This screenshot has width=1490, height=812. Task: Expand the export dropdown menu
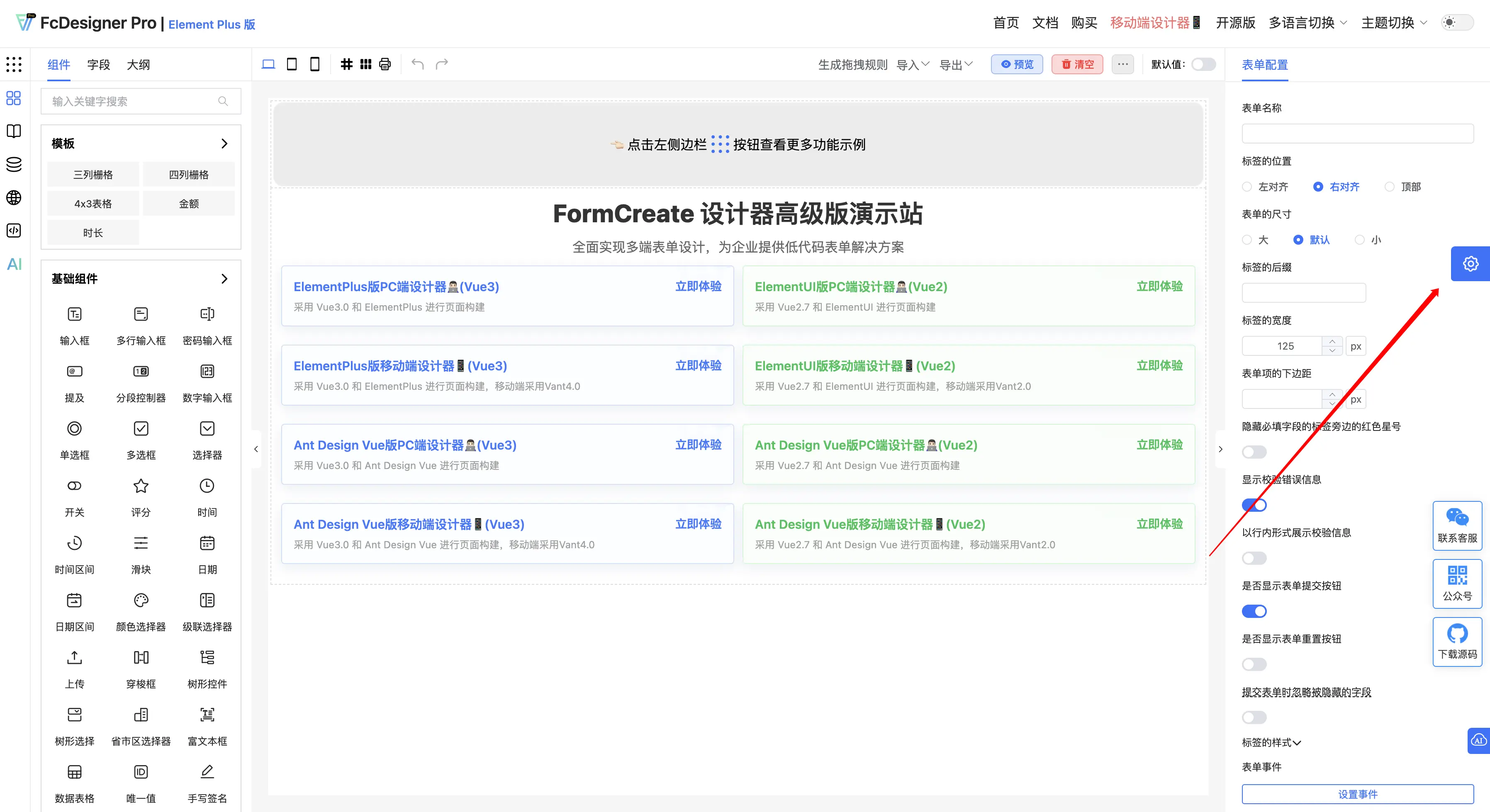point(956,64)
